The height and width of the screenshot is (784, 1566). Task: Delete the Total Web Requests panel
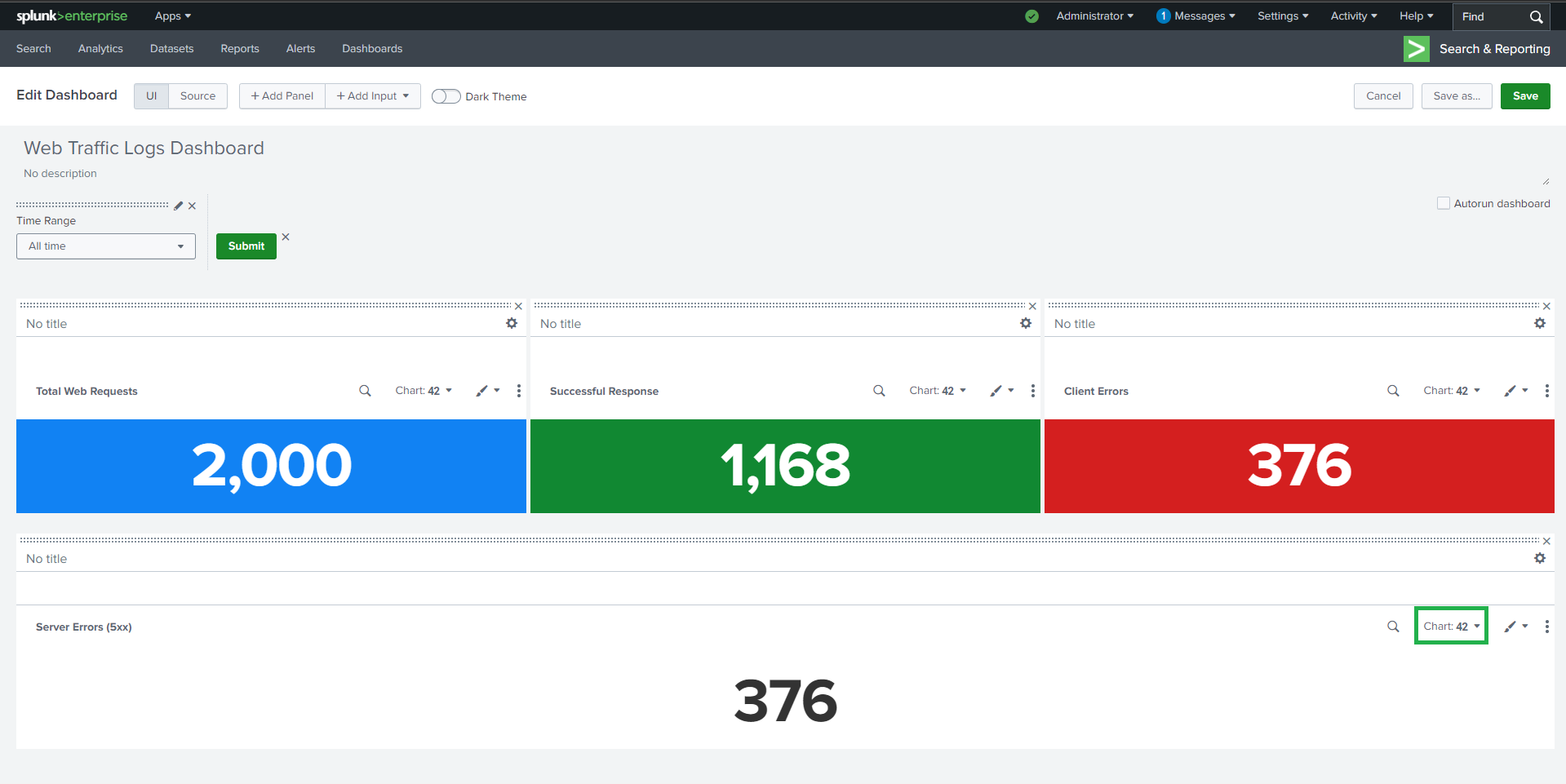click(518, 307)
